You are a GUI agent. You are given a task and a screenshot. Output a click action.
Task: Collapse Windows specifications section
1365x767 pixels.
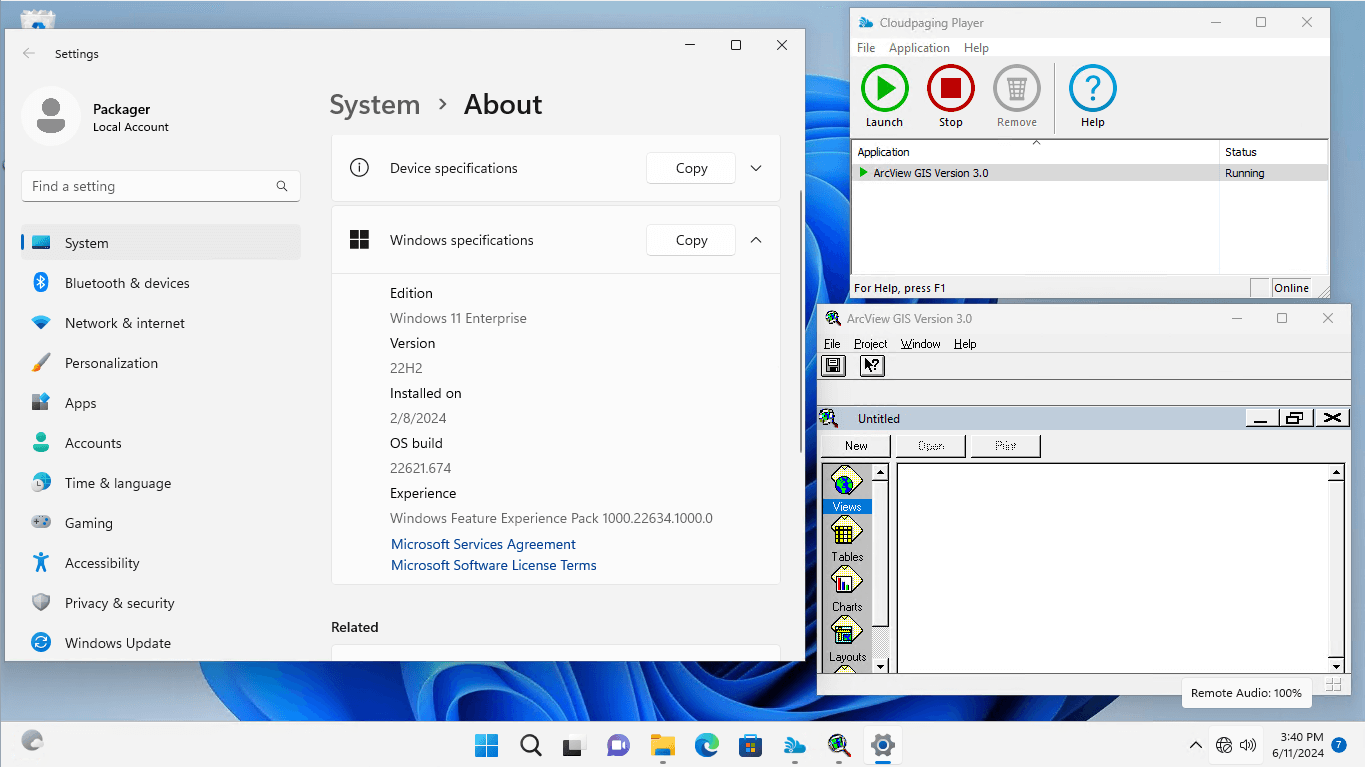coord(756,240)
